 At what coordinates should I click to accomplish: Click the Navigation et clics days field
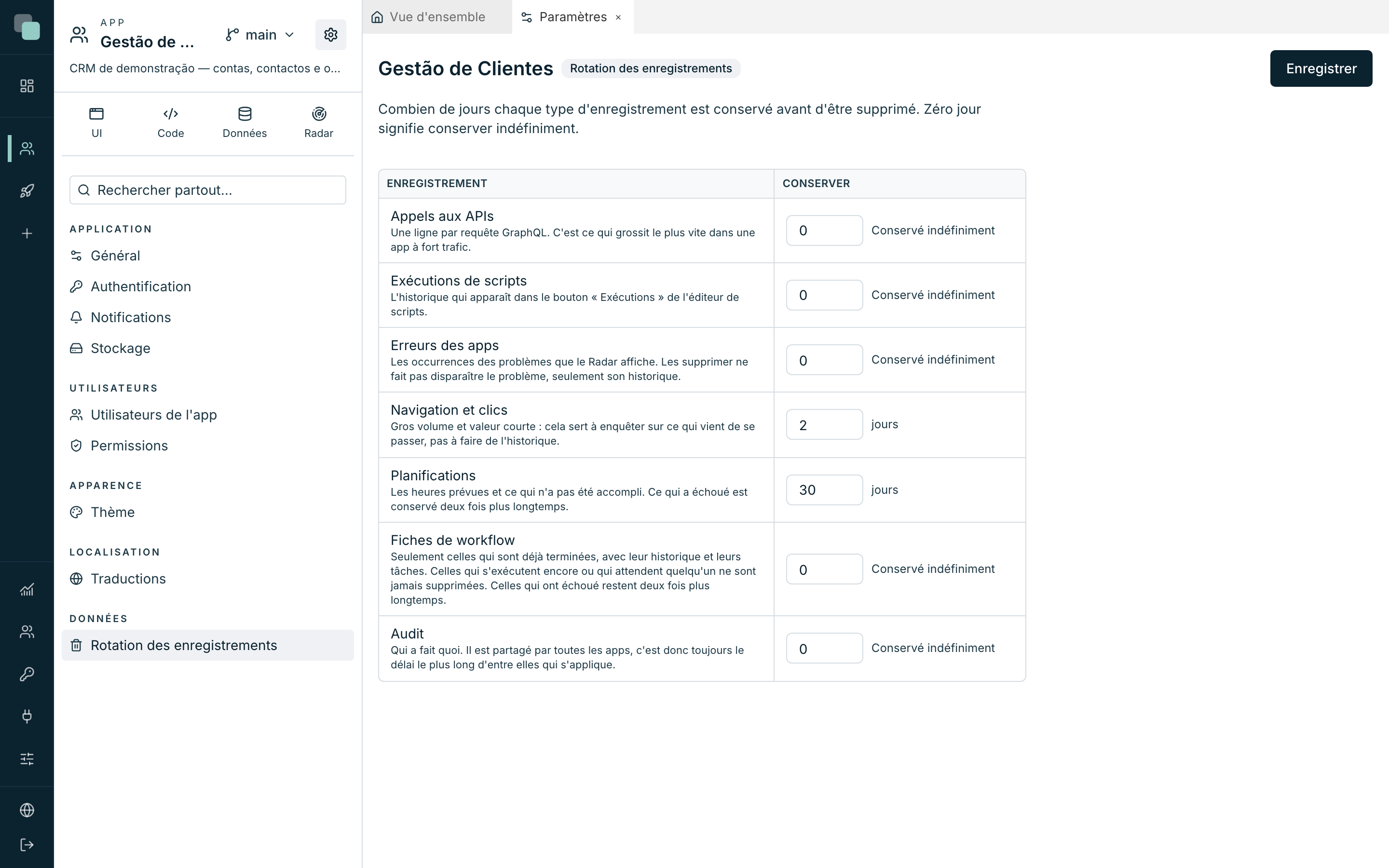pos(824,425)
